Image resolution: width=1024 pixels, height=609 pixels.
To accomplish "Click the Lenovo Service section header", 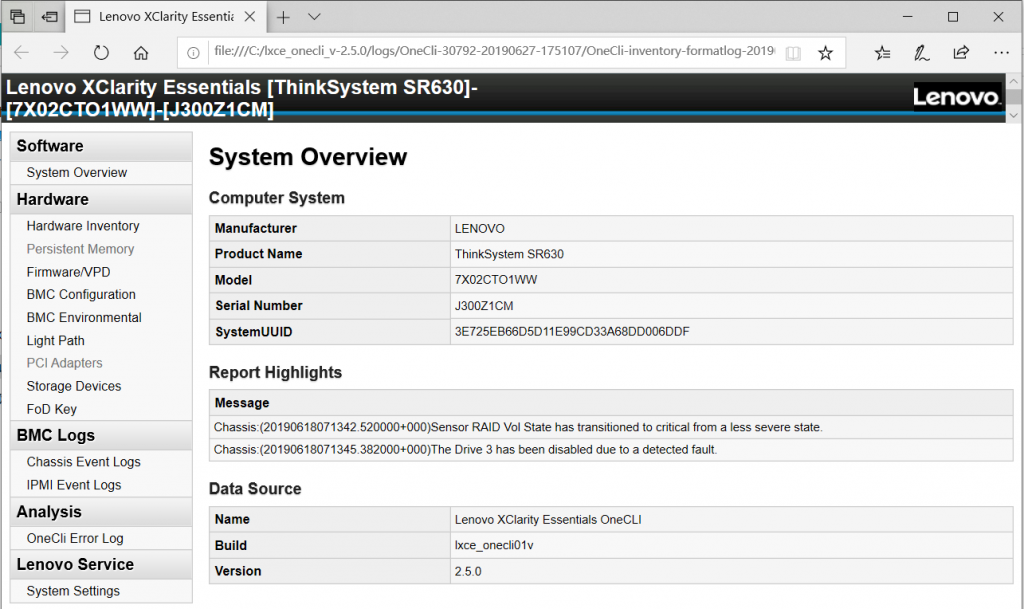I will (101, 565).
